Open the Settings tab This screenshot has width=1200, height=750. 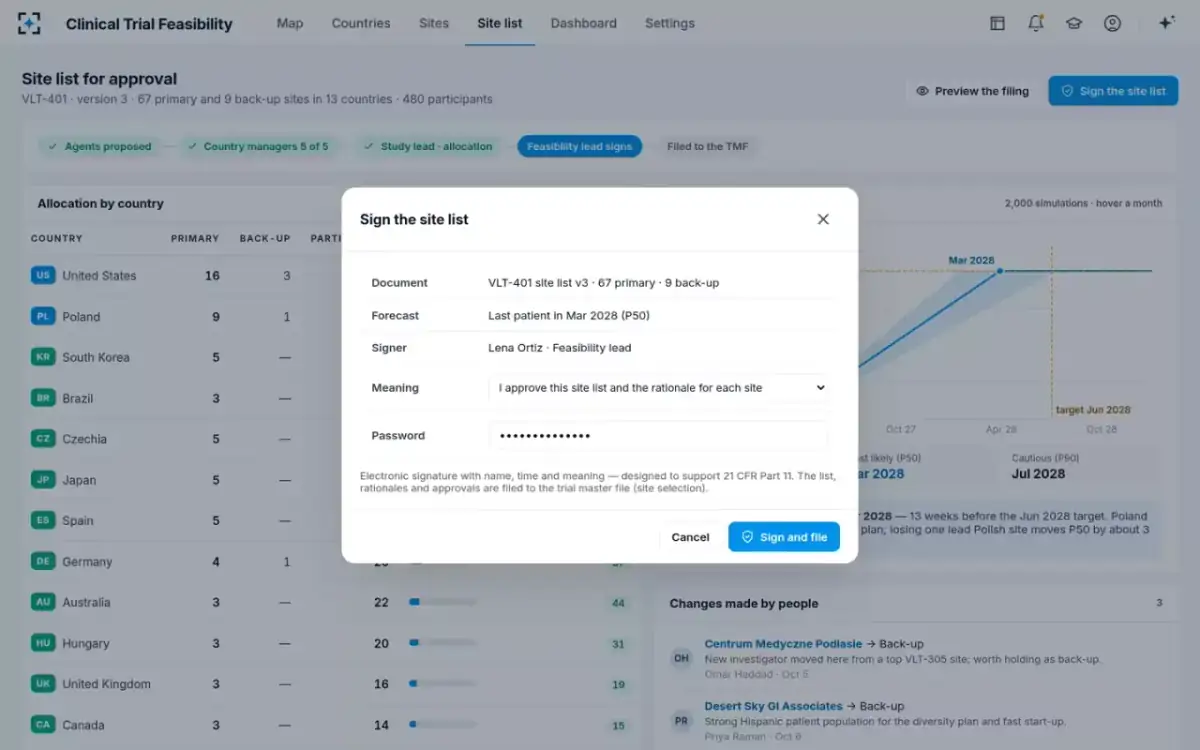tap(670, 23)
